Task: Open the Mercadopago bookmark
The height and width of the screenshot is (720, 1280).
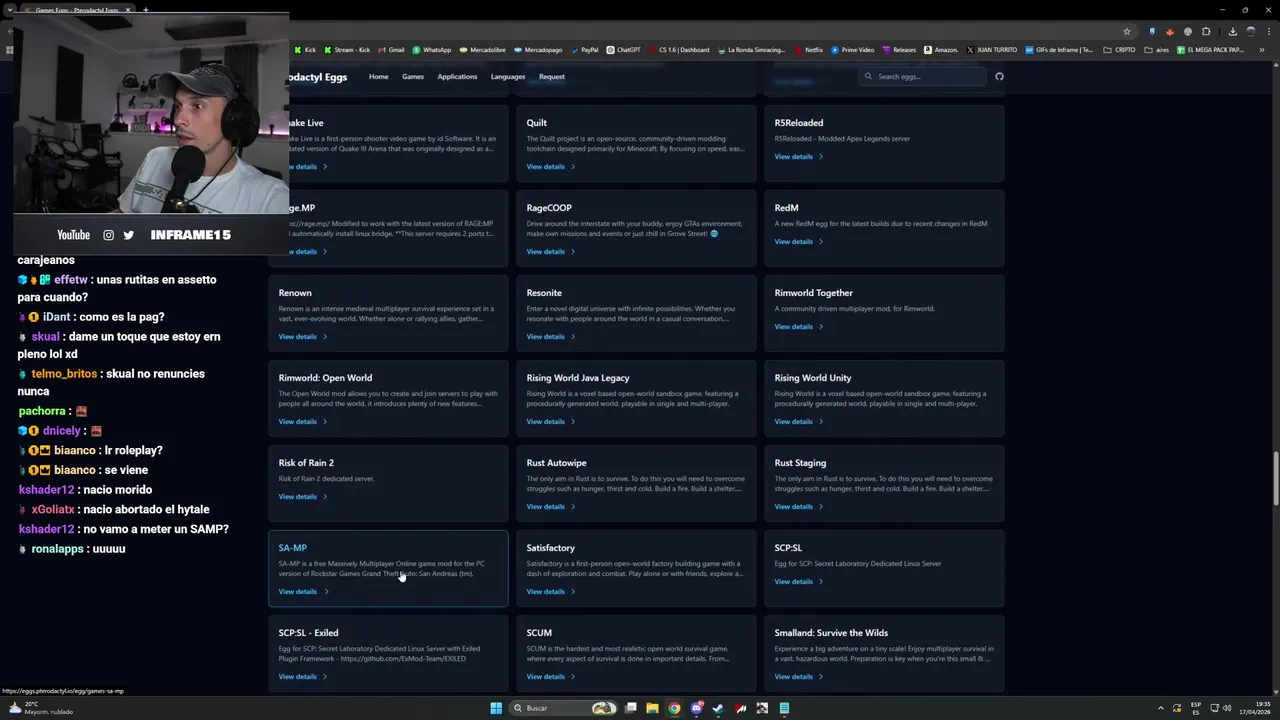Action: click(538, 49)
